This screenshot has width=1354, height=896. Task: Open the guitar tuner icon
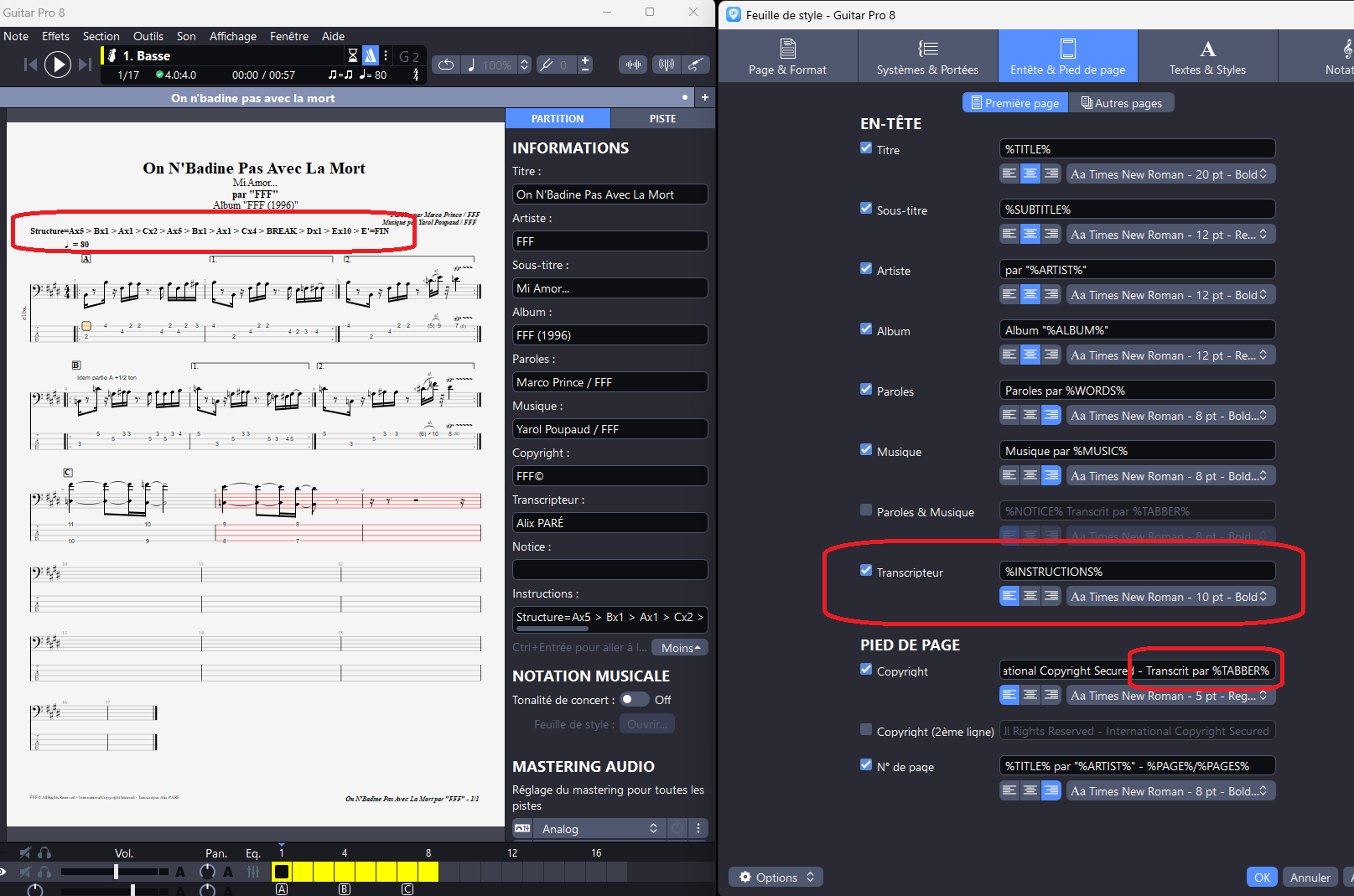point(696,65)
